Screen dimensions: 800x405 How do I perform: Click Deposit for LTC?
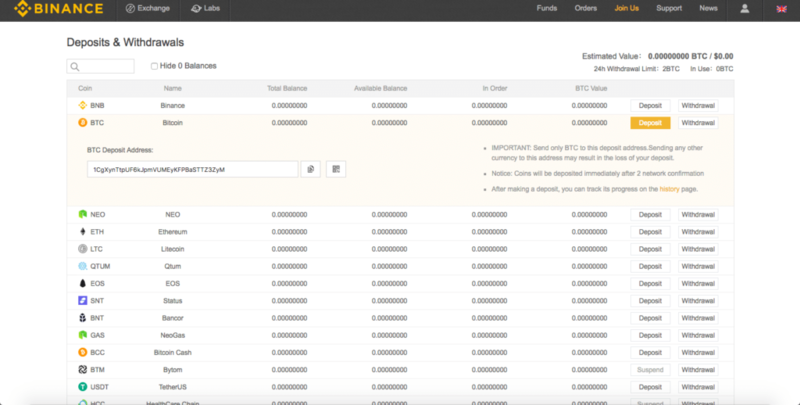[x=651, y=249]
